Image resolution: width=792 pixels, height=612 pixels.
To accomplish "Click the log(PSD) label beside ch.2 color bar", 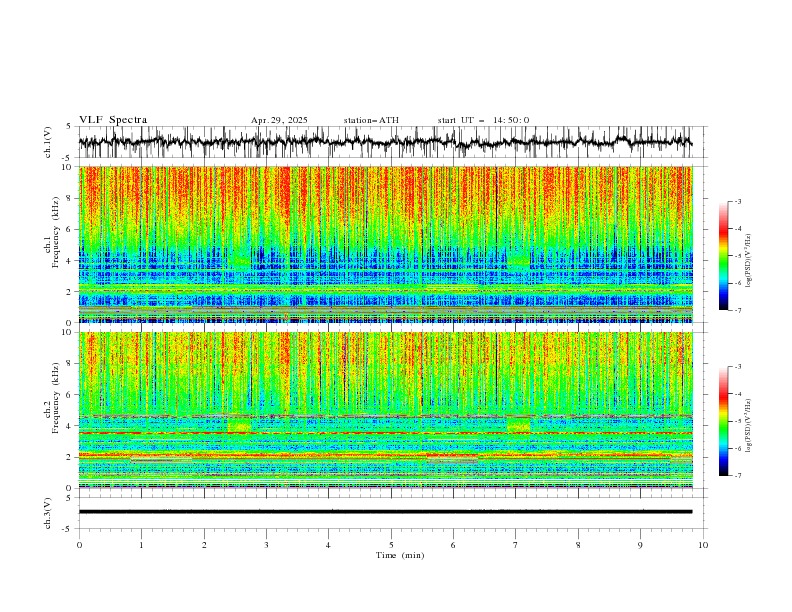I will pos(748,426).
